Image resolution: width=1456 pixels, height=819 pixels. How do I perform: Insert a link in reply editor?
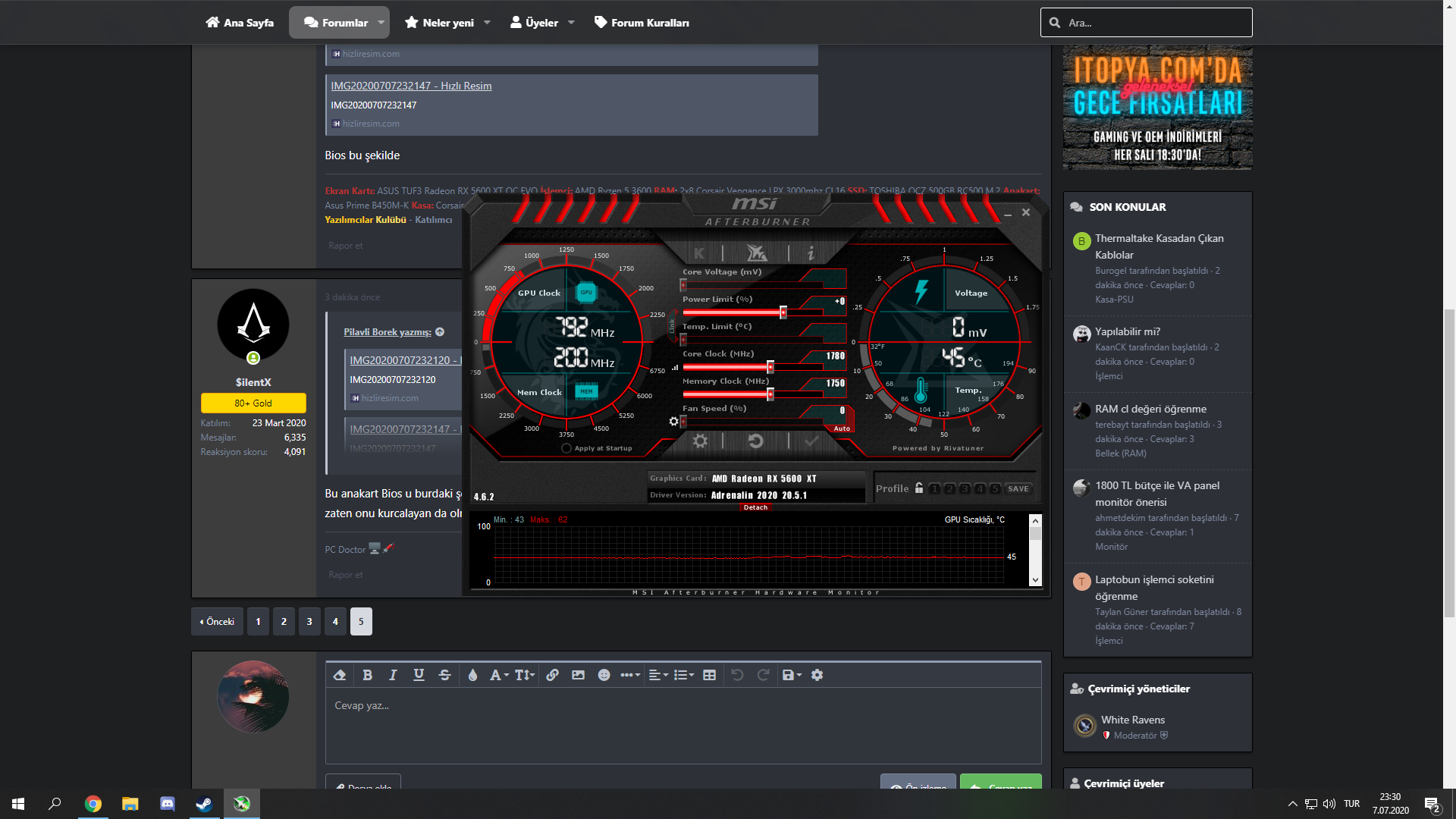pos(553,675)
